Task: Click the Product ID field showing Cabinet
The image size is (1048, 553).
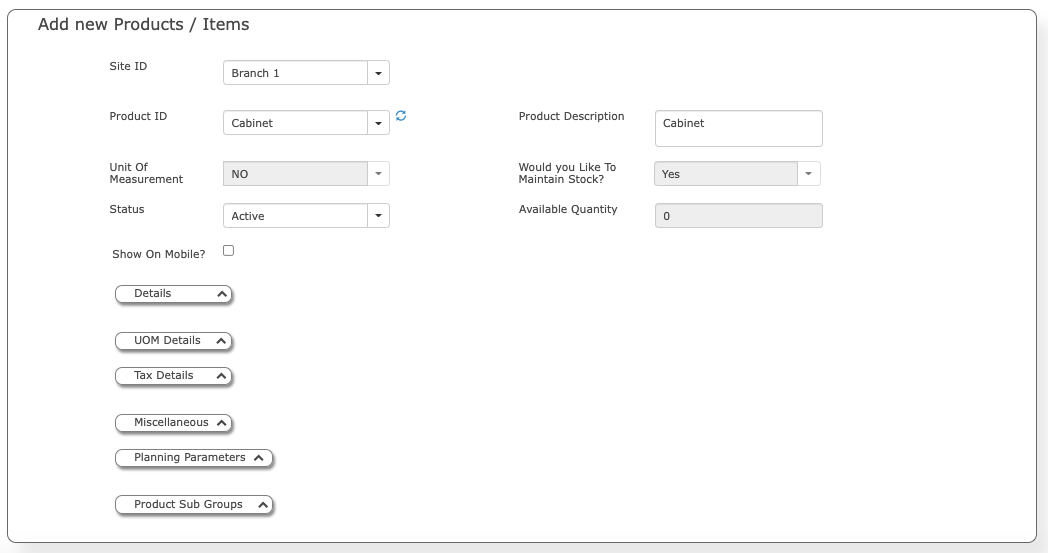Action: [295, 123]
